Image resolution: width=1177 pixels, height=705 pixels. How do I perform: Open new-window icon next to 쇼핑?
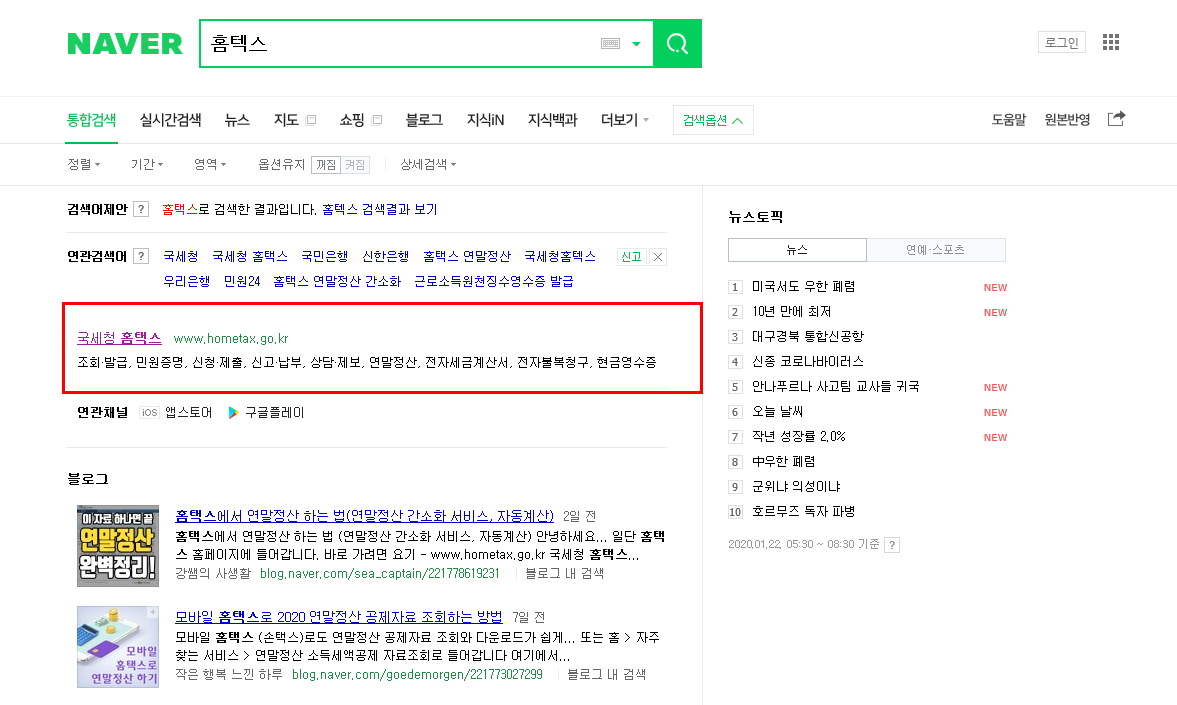coord(378,119)
